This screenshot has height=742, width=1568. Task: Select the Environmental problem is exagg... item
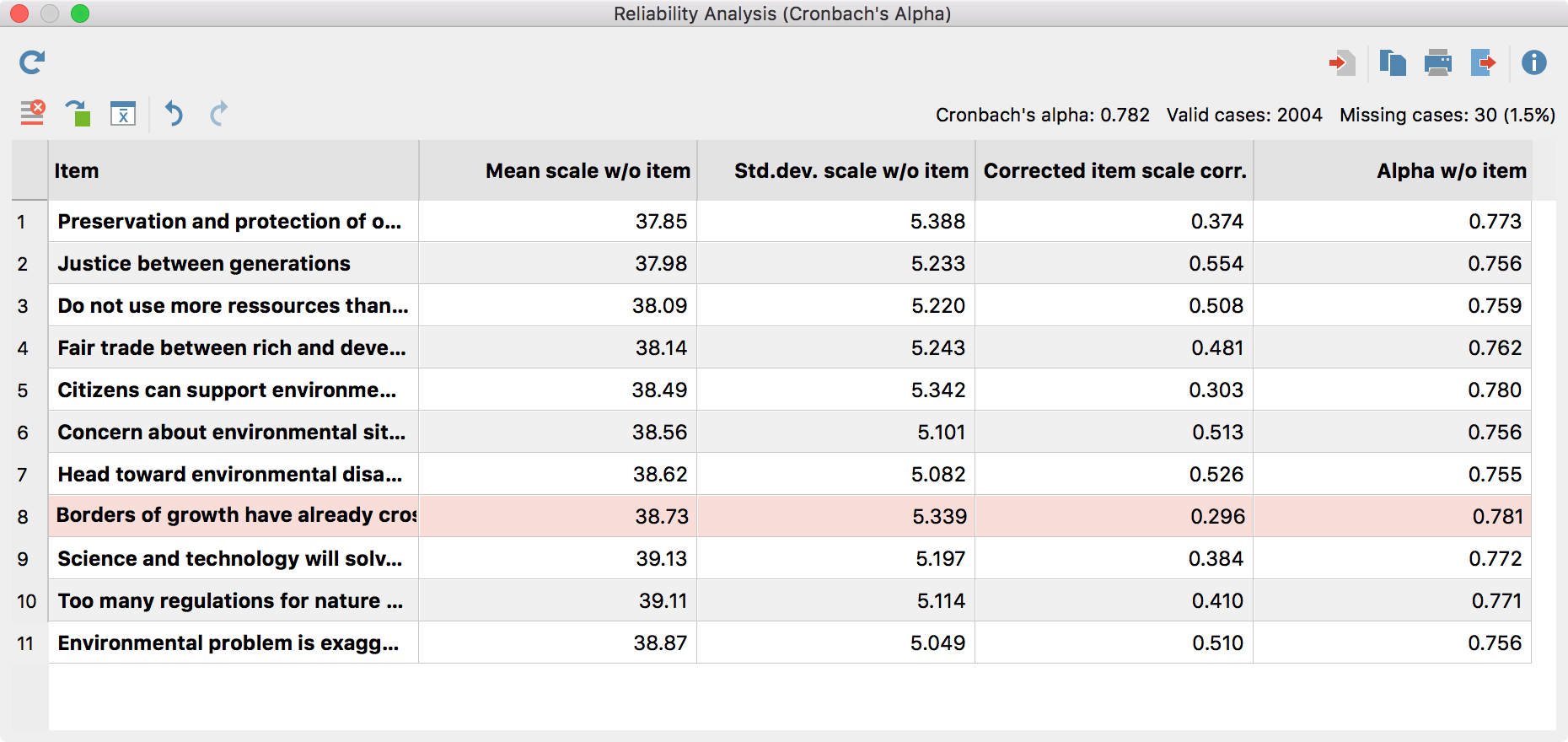(x=228, y=643)
